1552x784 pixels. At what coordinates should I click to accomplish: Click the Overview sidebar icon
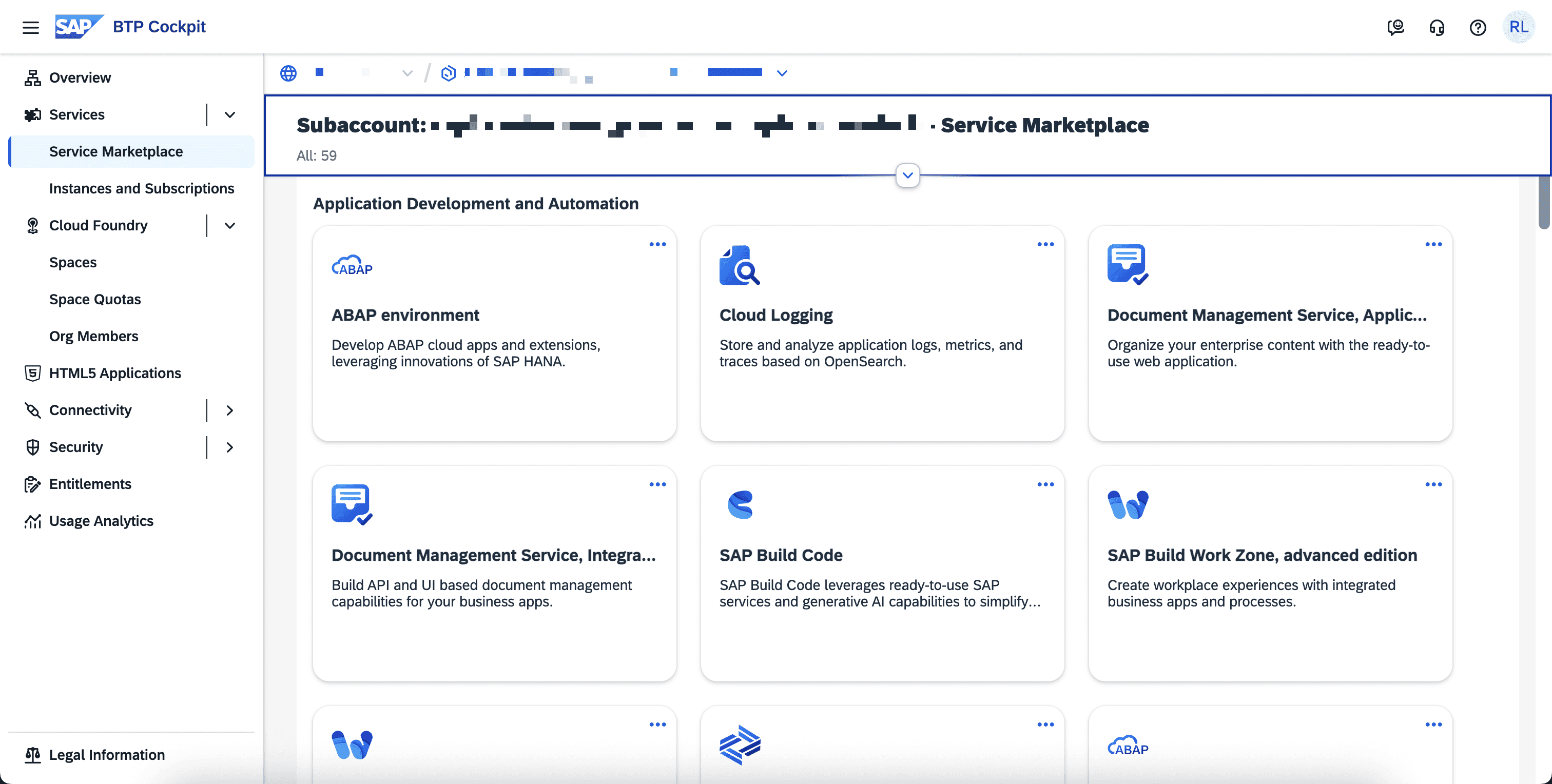pyautogui.click(x=32, y=77)
